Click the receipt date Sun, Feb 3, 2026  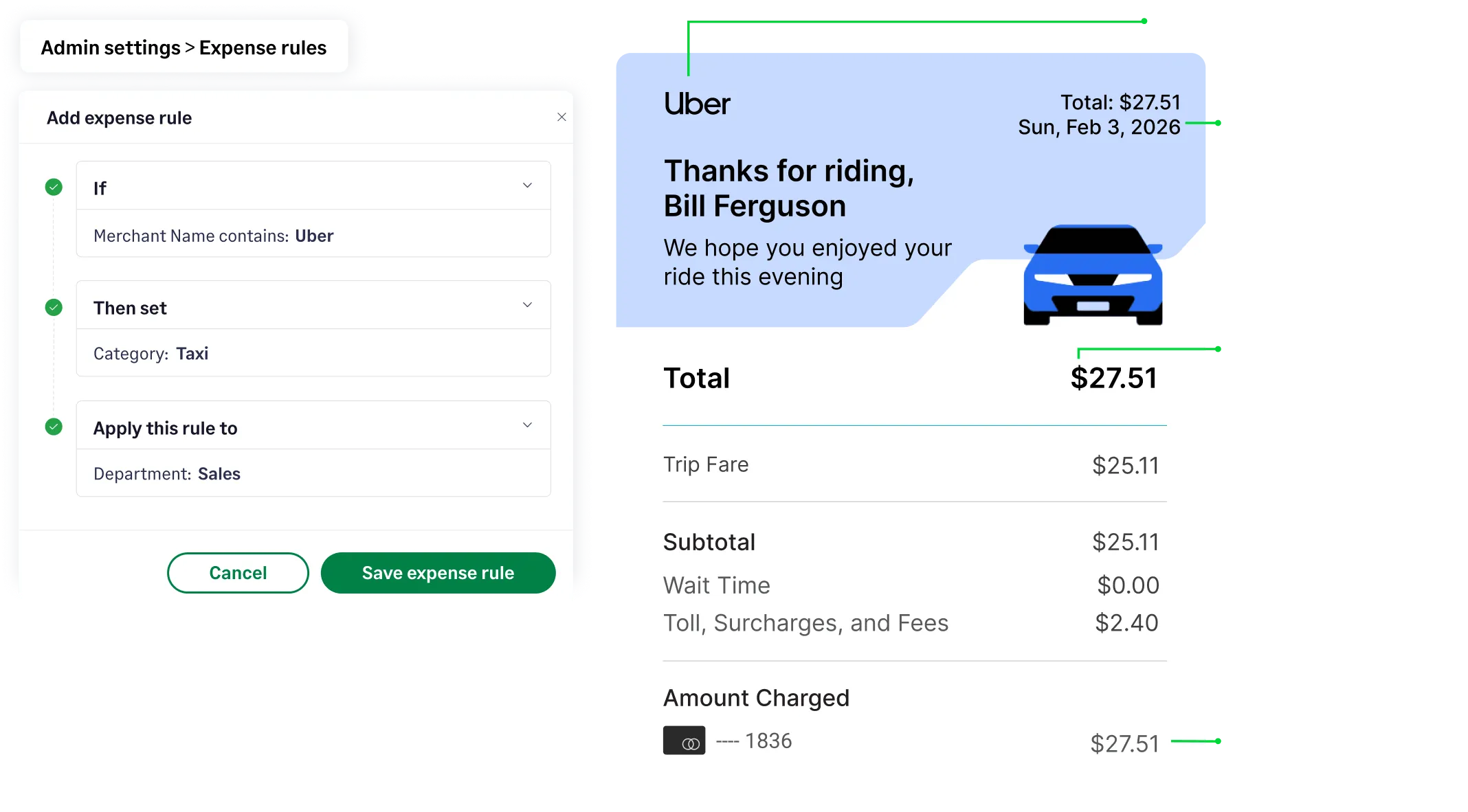[1099, 128]
